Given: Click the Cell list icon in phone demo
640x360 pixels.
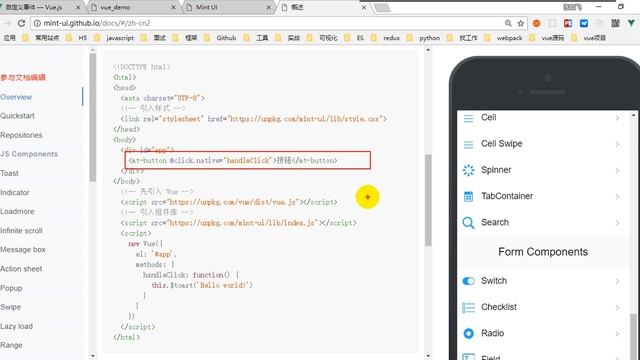Looking at the screenshot, I should point(469,118).
